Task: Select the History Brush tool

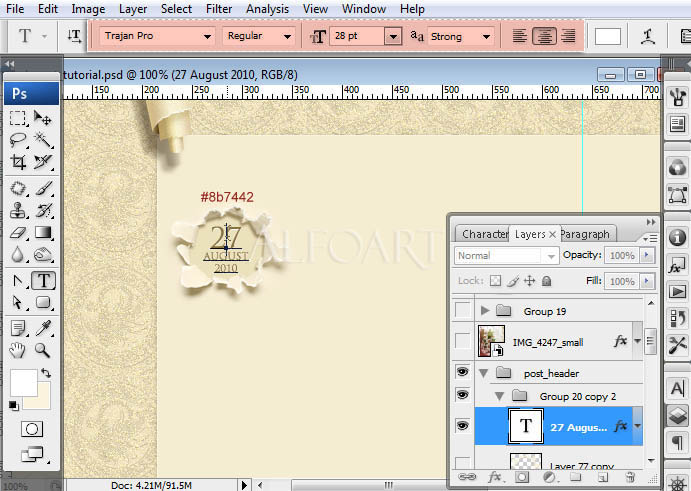Action: [43, 211]
